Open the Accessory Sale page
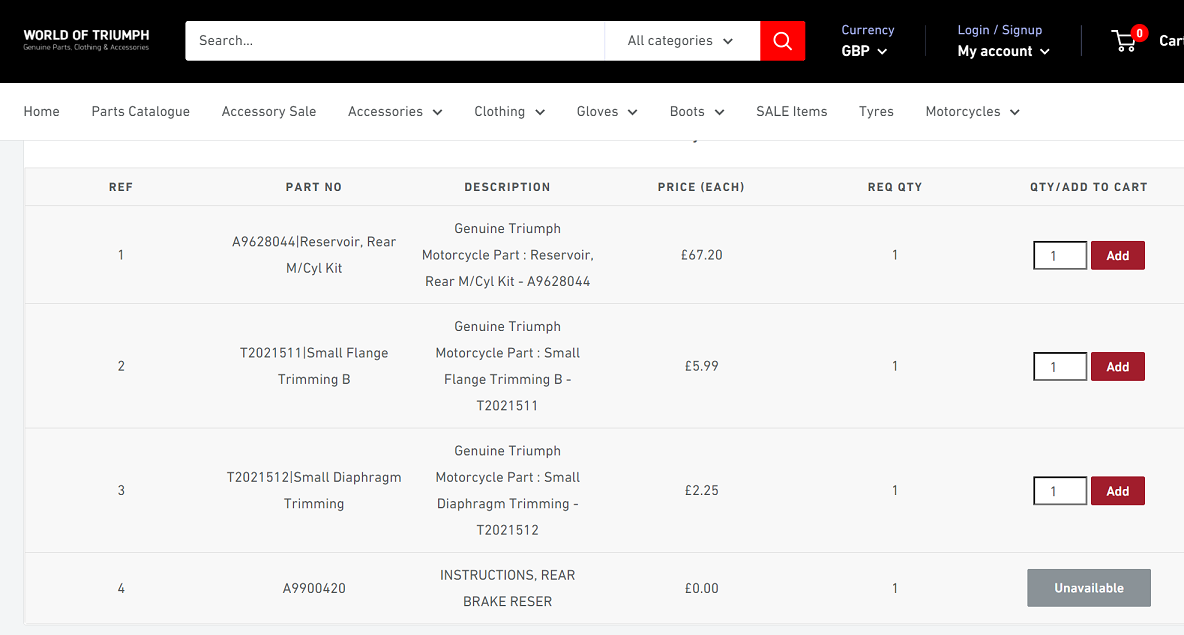 (269, 112)
